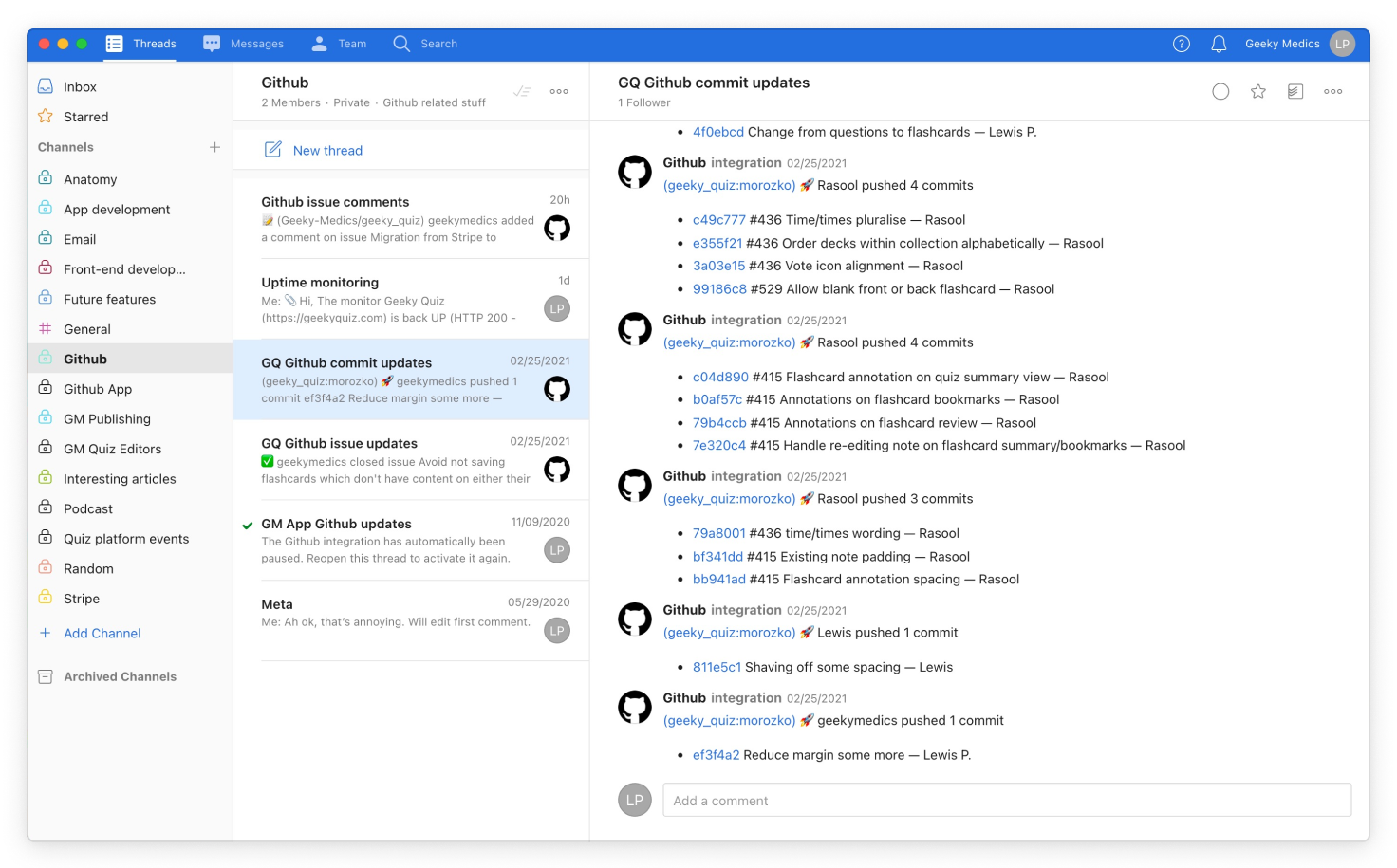Start a New thread

coord(327,150)
